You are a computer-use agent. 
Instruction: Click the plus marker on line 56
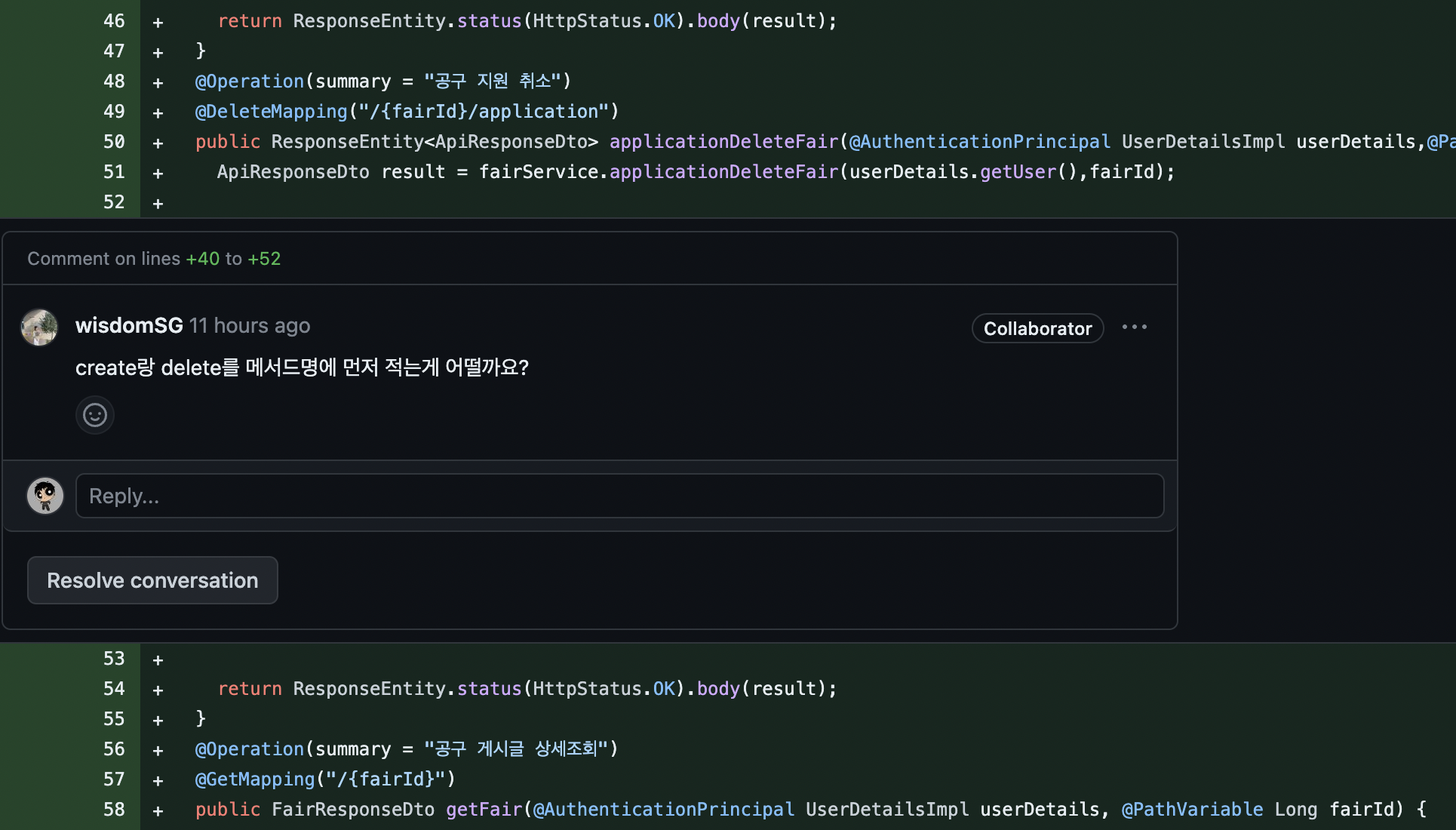pos(158,750)
